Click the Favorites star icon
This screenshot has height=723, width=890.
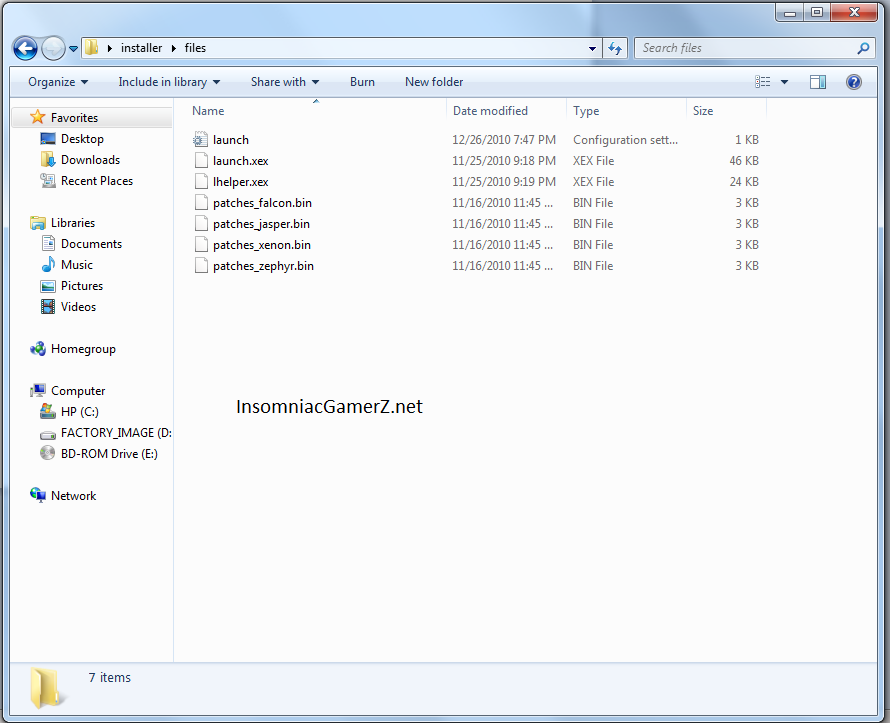click(x=37, y=117)
